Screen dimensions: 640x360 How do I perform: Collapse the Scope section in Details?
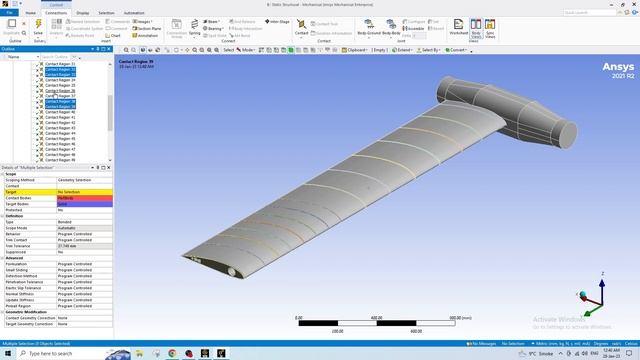[2, 174]
